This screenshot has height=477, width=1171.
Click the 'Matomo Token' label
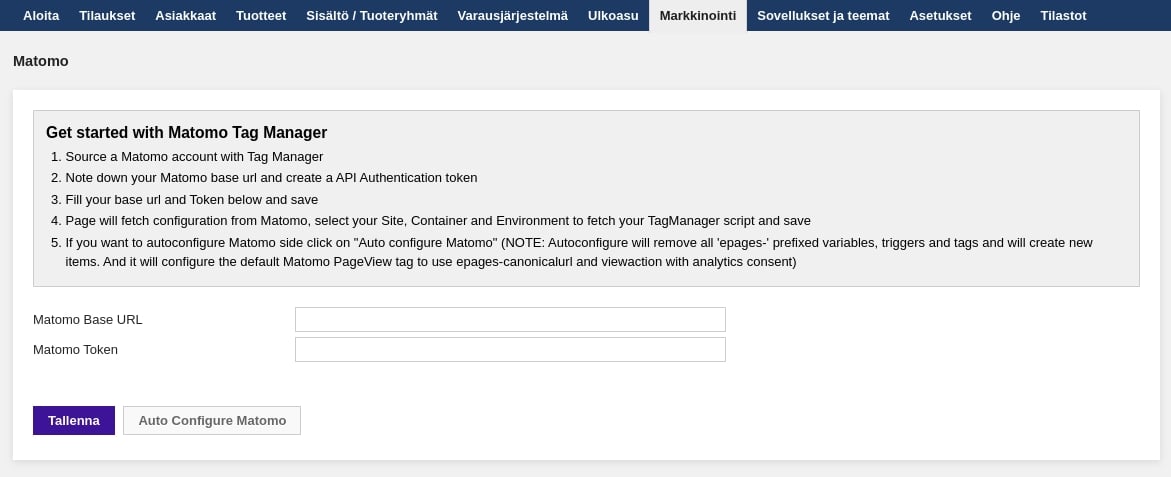[75, 349]
